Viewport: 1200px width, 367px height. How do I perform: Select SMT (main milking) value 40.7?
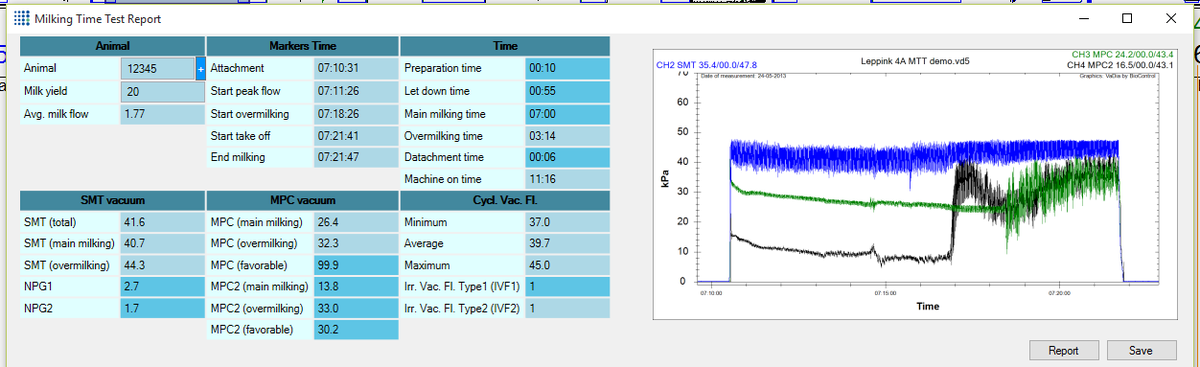[162, 244]
